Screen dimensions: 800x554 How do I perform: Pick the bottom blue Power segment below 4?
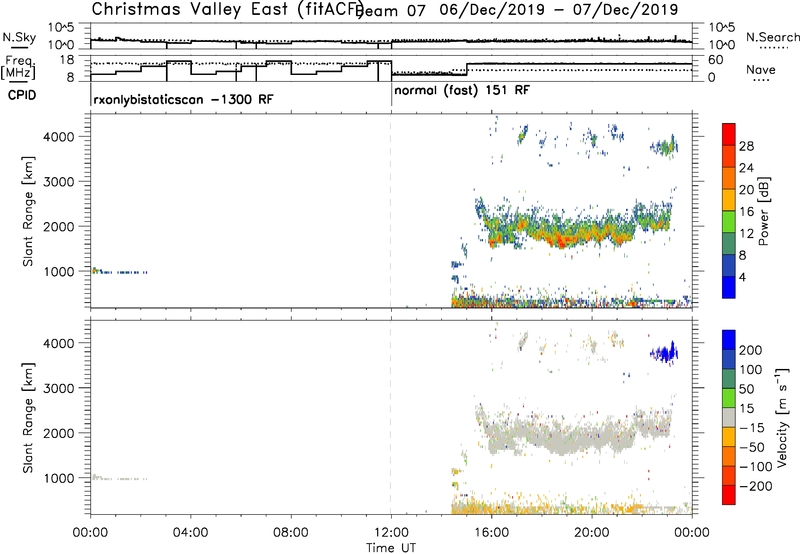click(729, 287)
